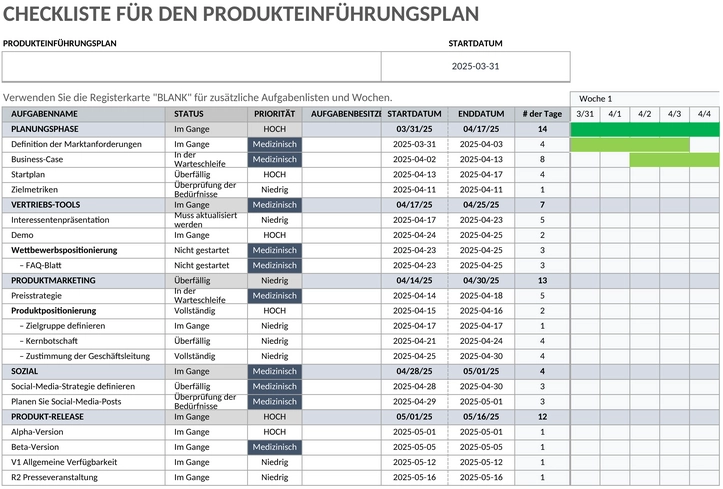Click the PRODUKT-RELEASE day count 12
This screenshot has height=489, width=723.
[x=542, y=417]
